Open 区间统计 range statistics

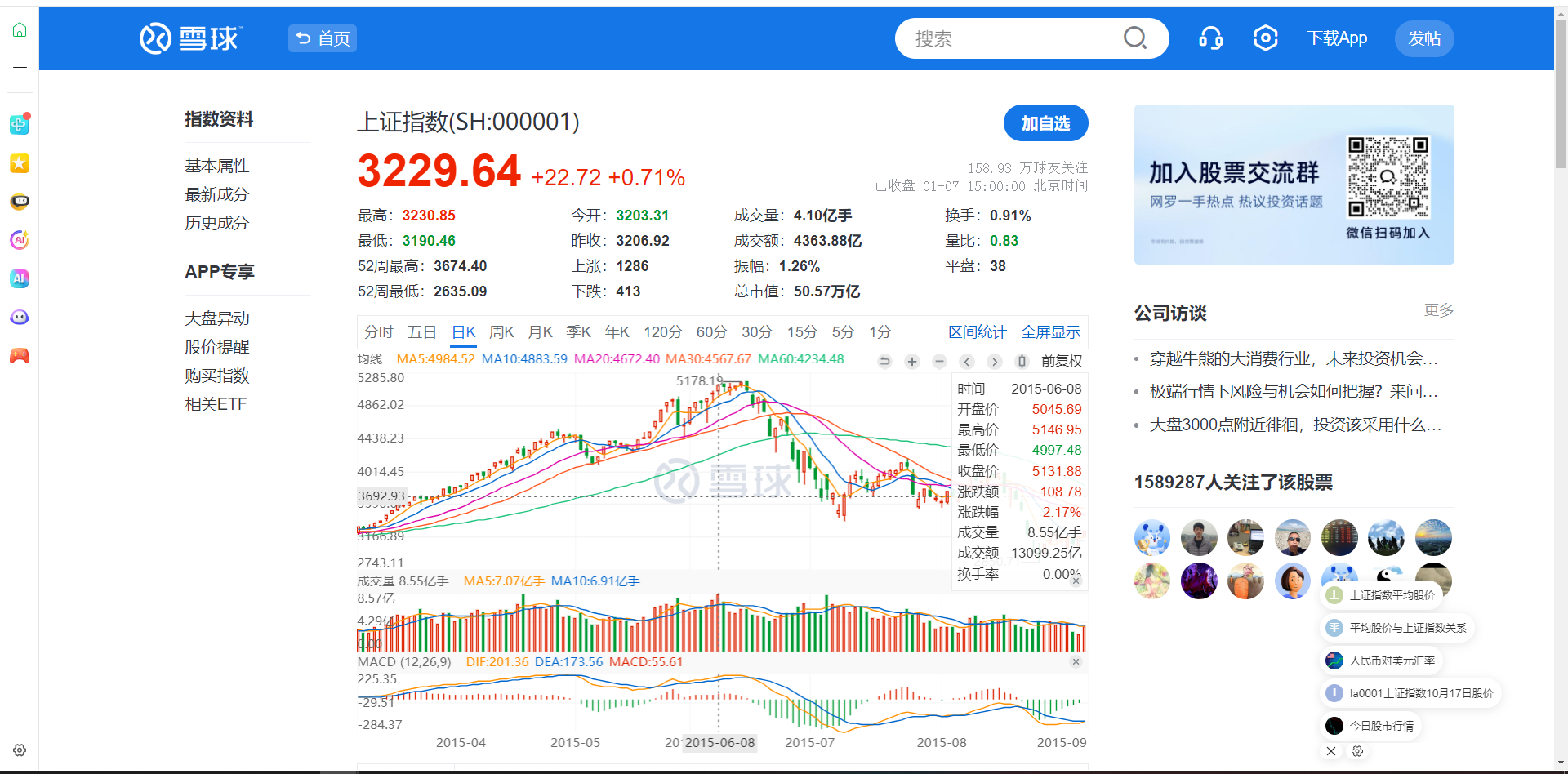coord(978,332)
